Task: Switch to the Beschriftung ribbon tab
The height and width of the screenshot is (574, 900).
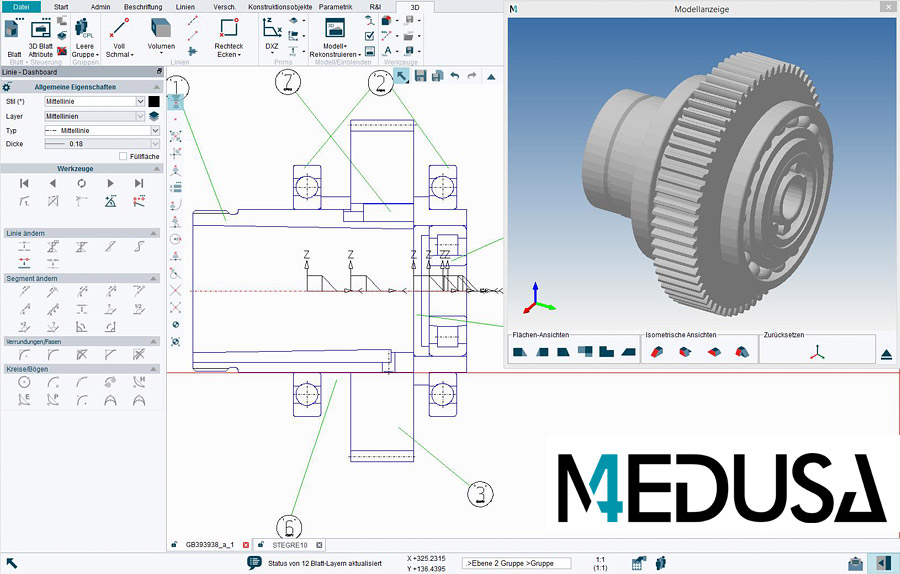Action: (x=143, y=7)
